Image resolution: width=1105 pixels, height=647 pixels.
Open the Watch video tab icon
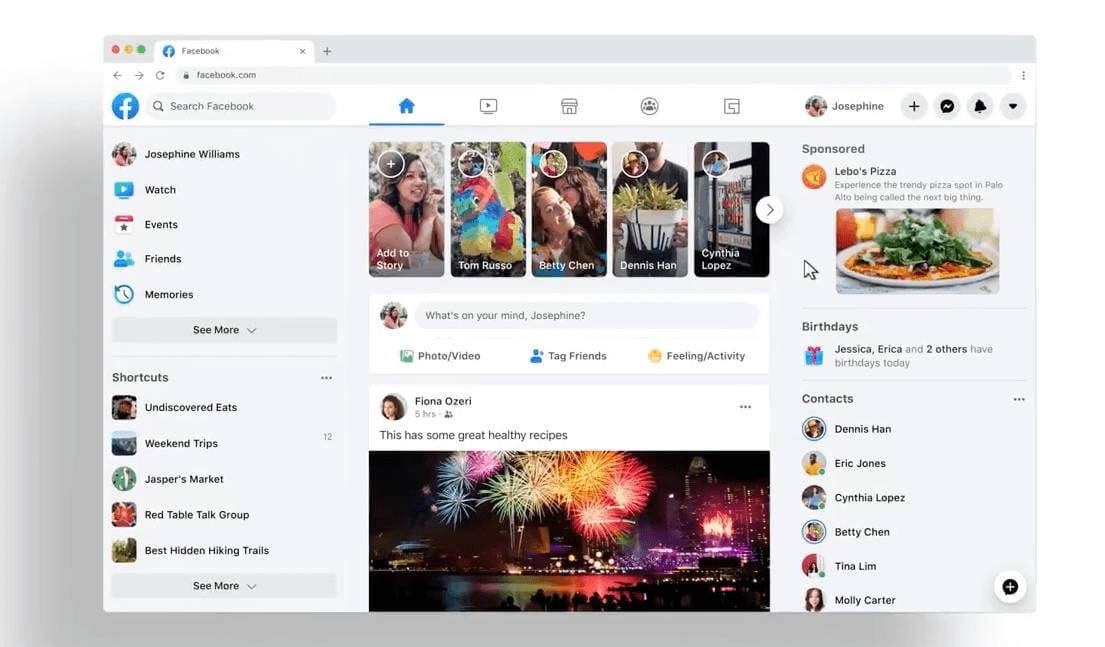pos(488,106)
